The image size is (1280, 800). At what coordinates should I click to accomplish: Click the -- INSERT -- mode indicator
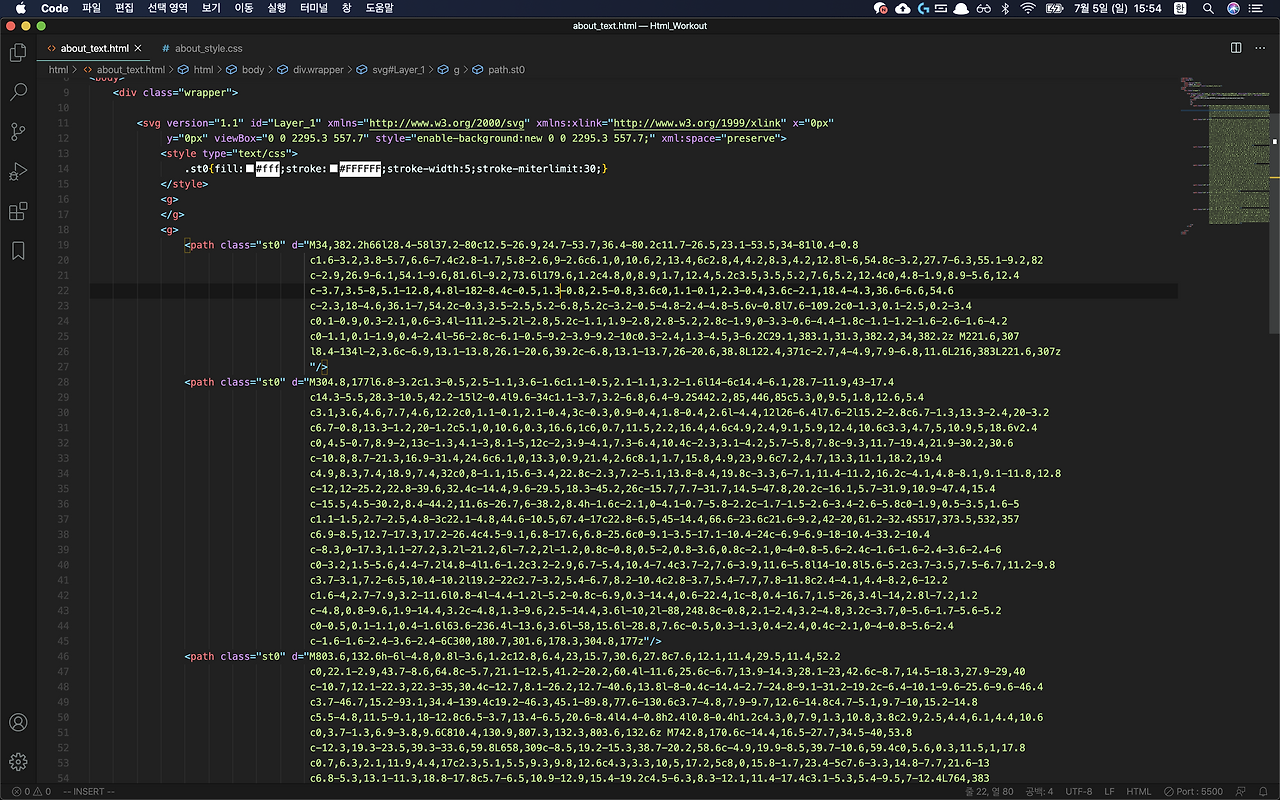tap(89, 792)
